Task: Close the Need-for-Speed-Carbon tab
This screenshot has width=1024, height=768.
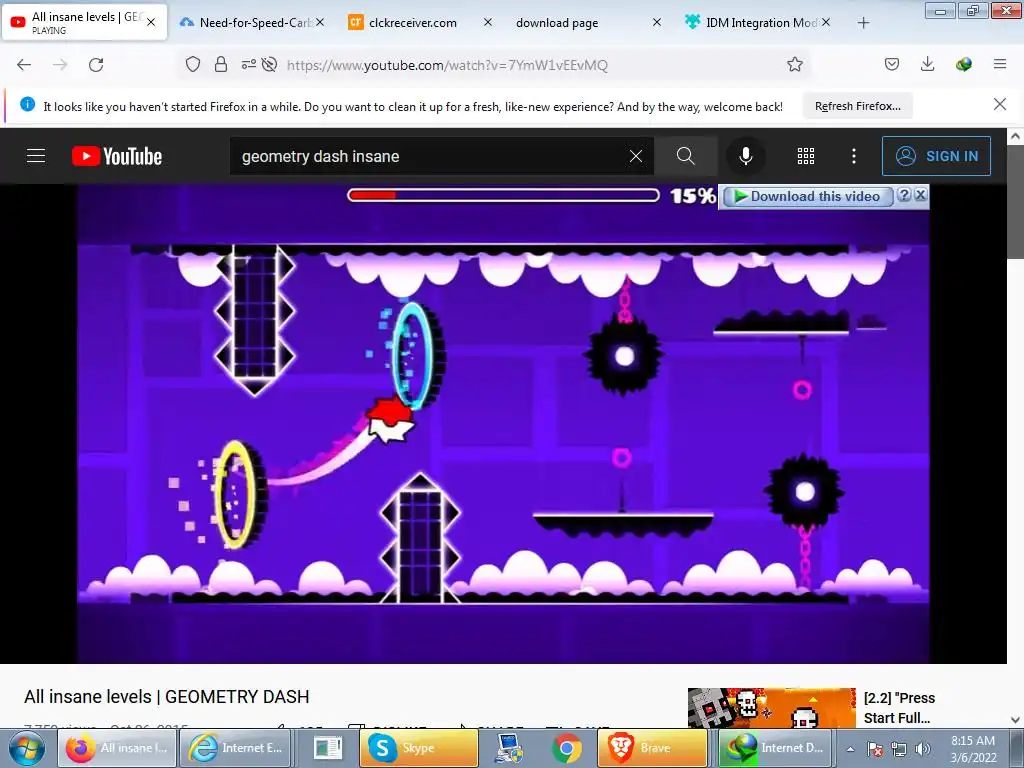Action: (320, 22)
